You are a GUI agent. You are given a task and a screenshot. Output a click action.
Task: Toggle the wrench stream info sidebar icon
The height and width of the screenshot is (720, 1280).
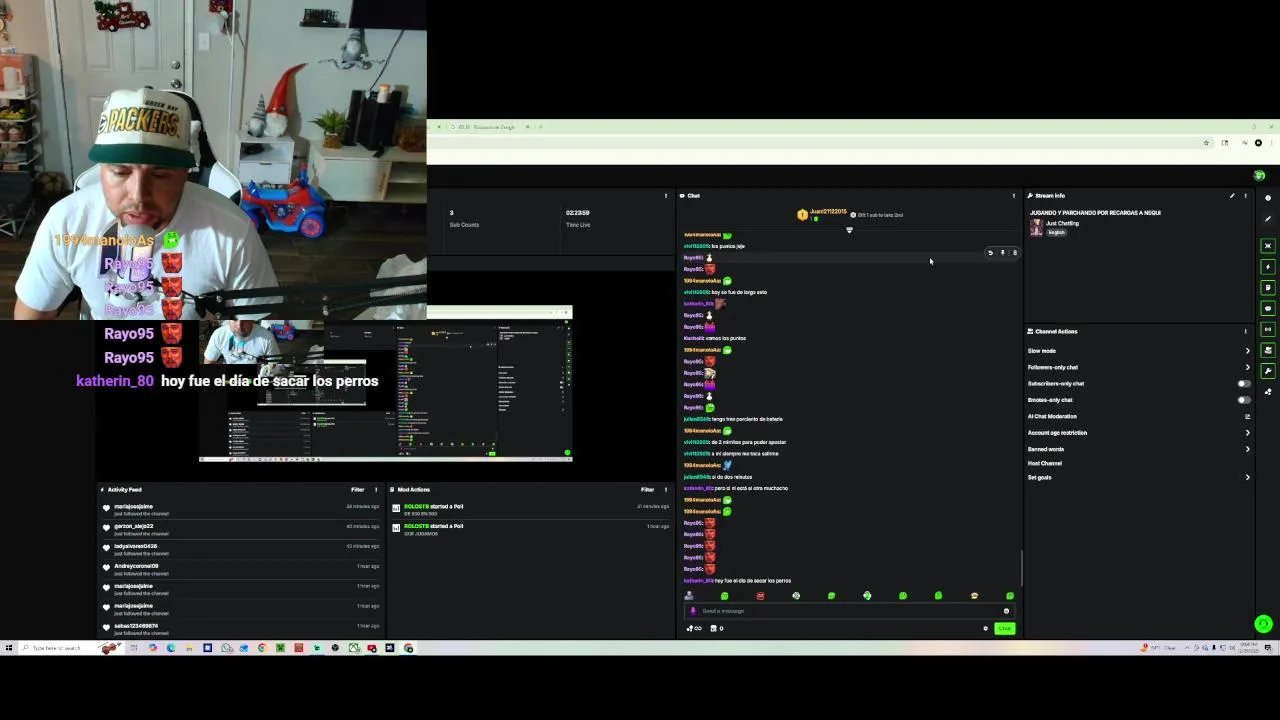click(x=1268, y=371)
